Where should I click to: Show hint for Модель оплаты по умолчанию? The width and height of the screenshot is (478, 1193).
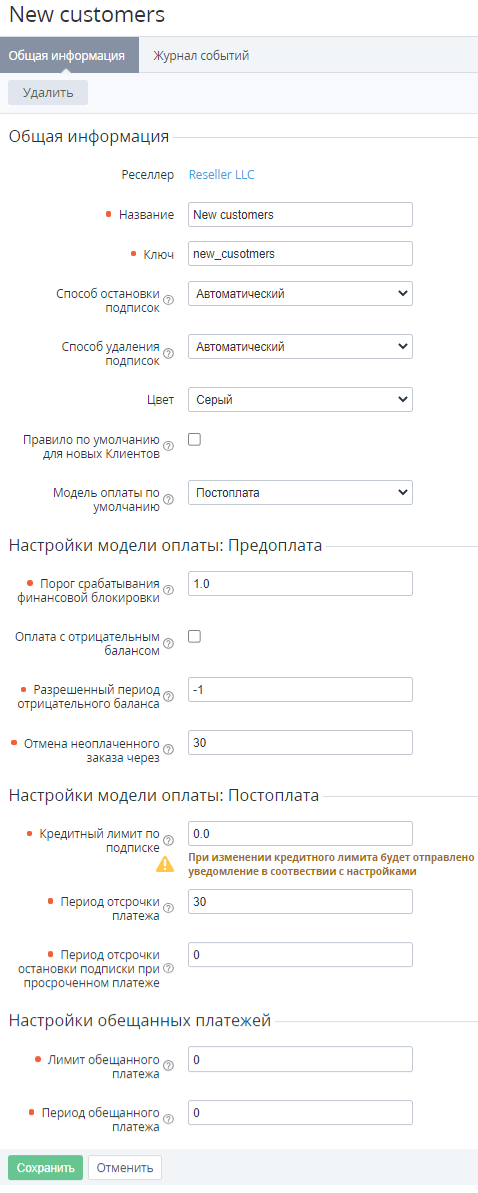(170, 500)
